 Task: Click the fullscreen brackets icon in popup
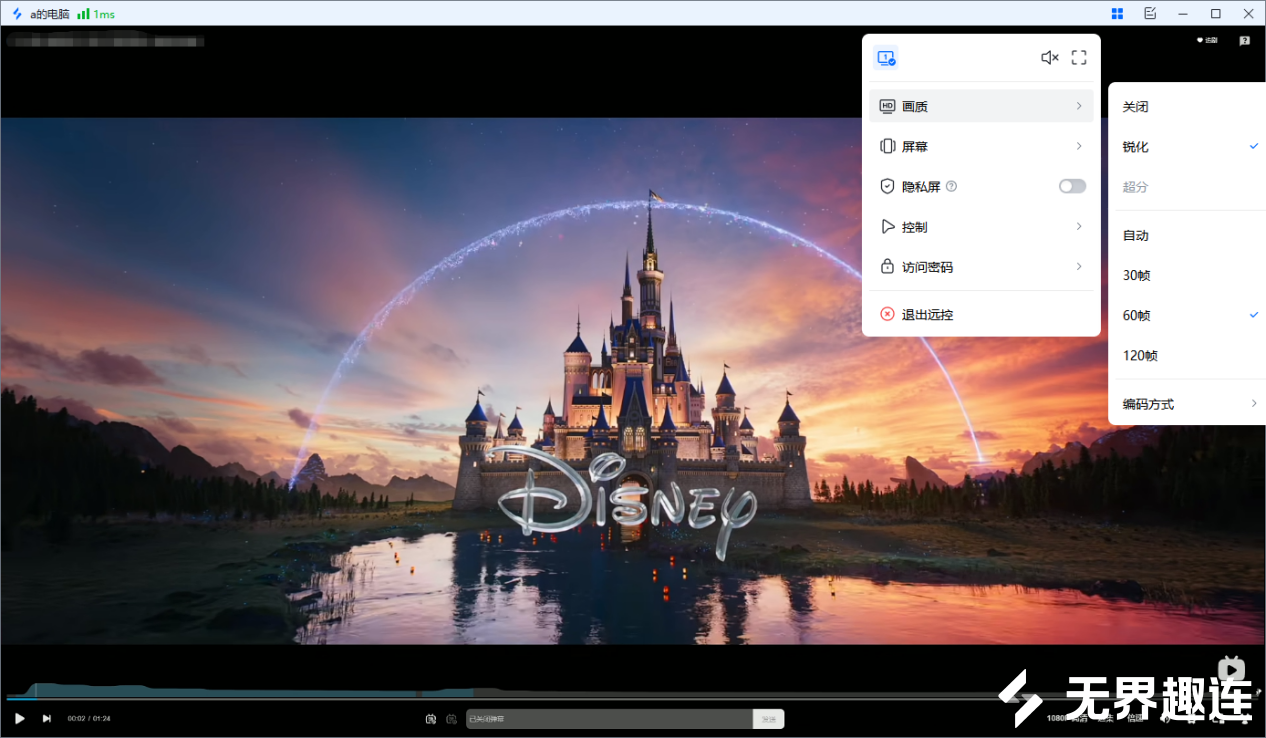[1079, 58]
